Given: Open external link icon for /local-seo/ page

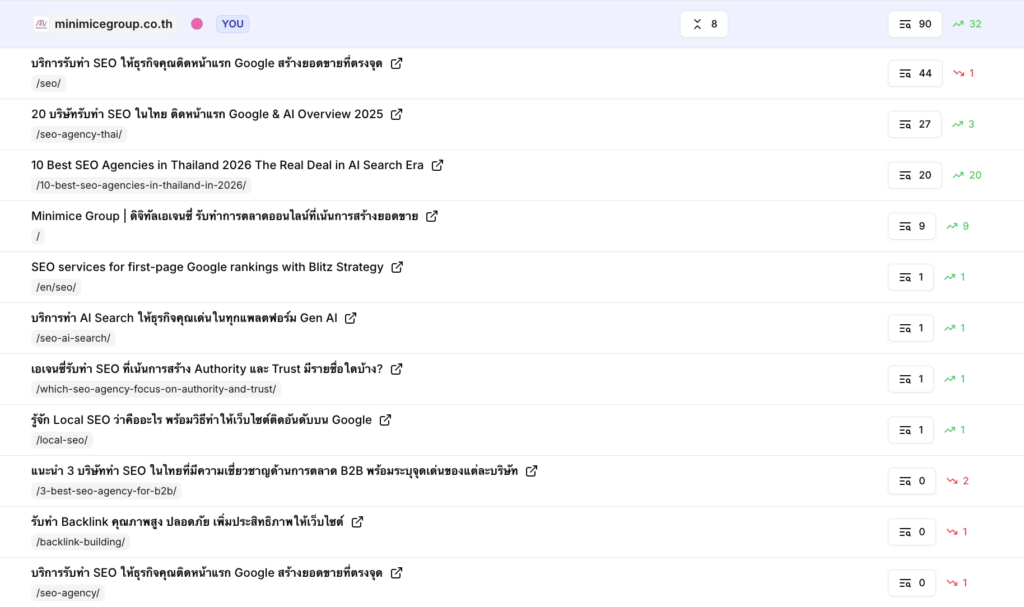Looking at the screenshot, I should pos(385,420).
